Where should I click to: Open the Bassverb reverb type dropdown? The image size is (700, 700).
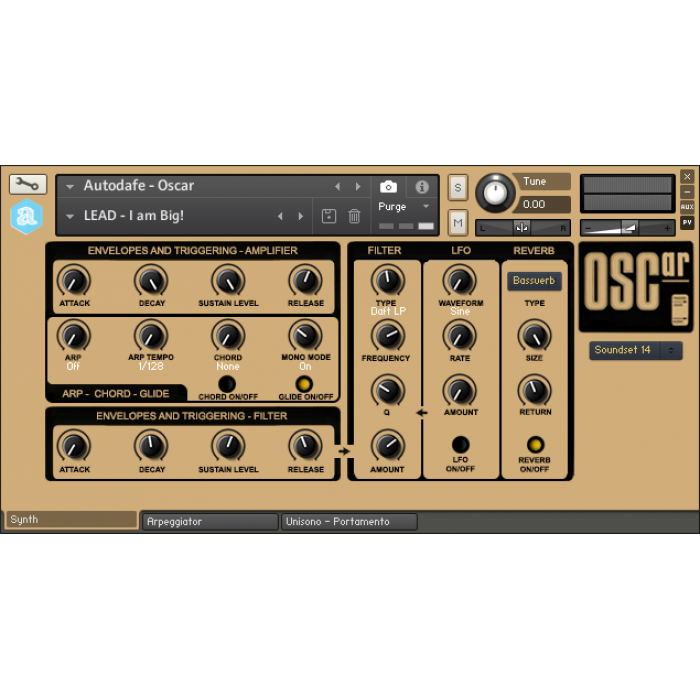tap(534, 281)
